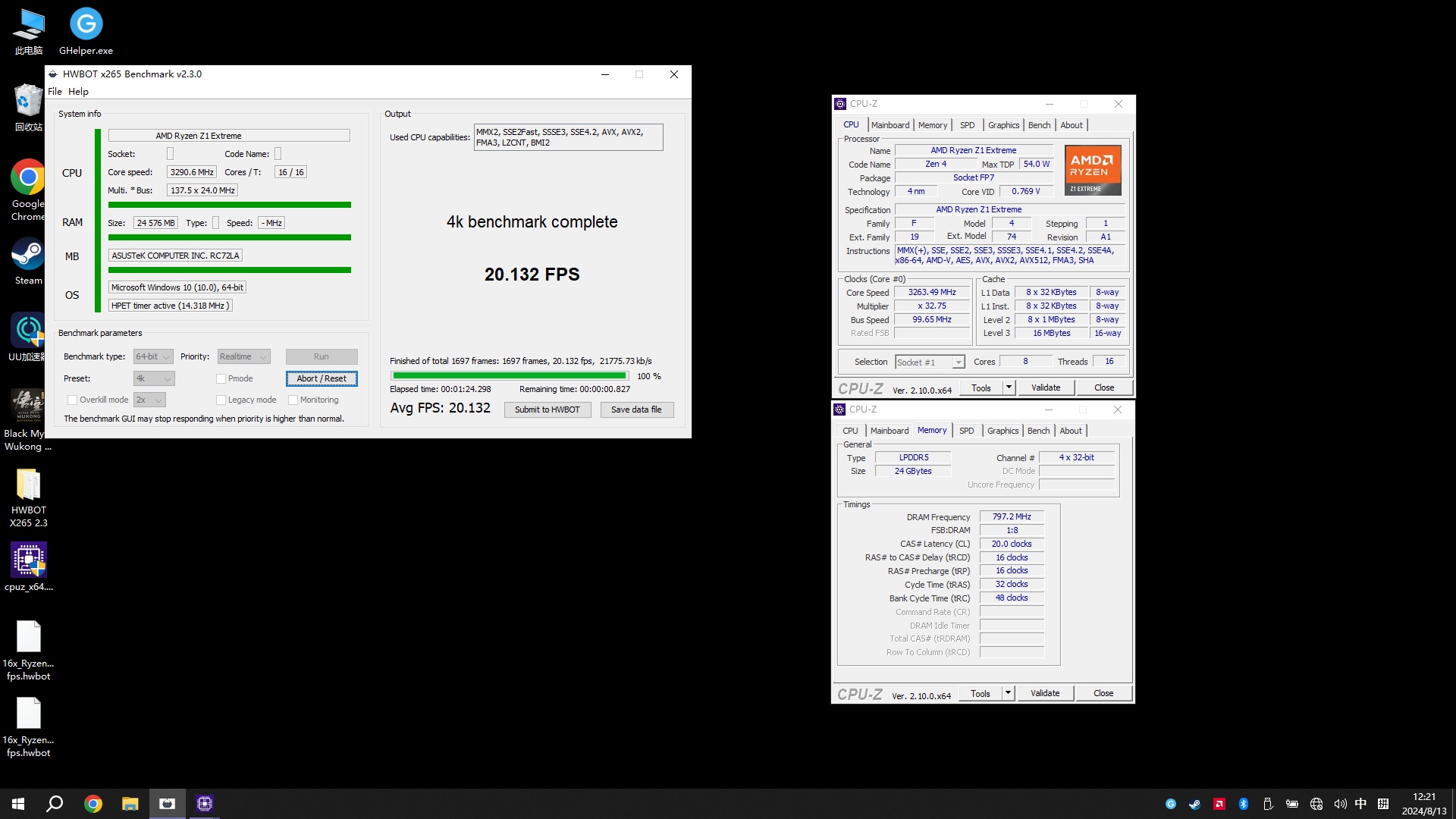Image resolution: width=1456 pixels, height=819 pixels.
Task: Open the Black Myth Wukong desktop icon
Action: (x=28, y=420)
